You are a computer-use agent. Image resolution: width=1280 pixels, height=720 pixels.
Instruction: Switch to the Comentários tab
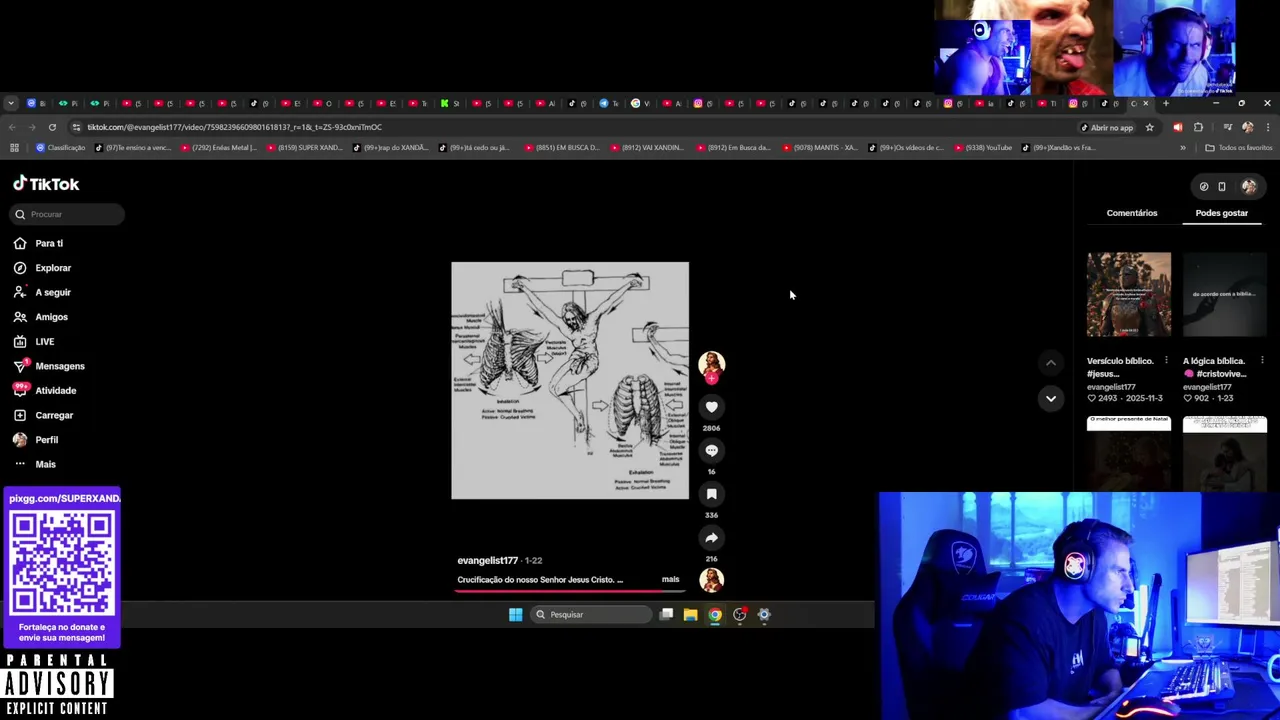[1132, 213]
